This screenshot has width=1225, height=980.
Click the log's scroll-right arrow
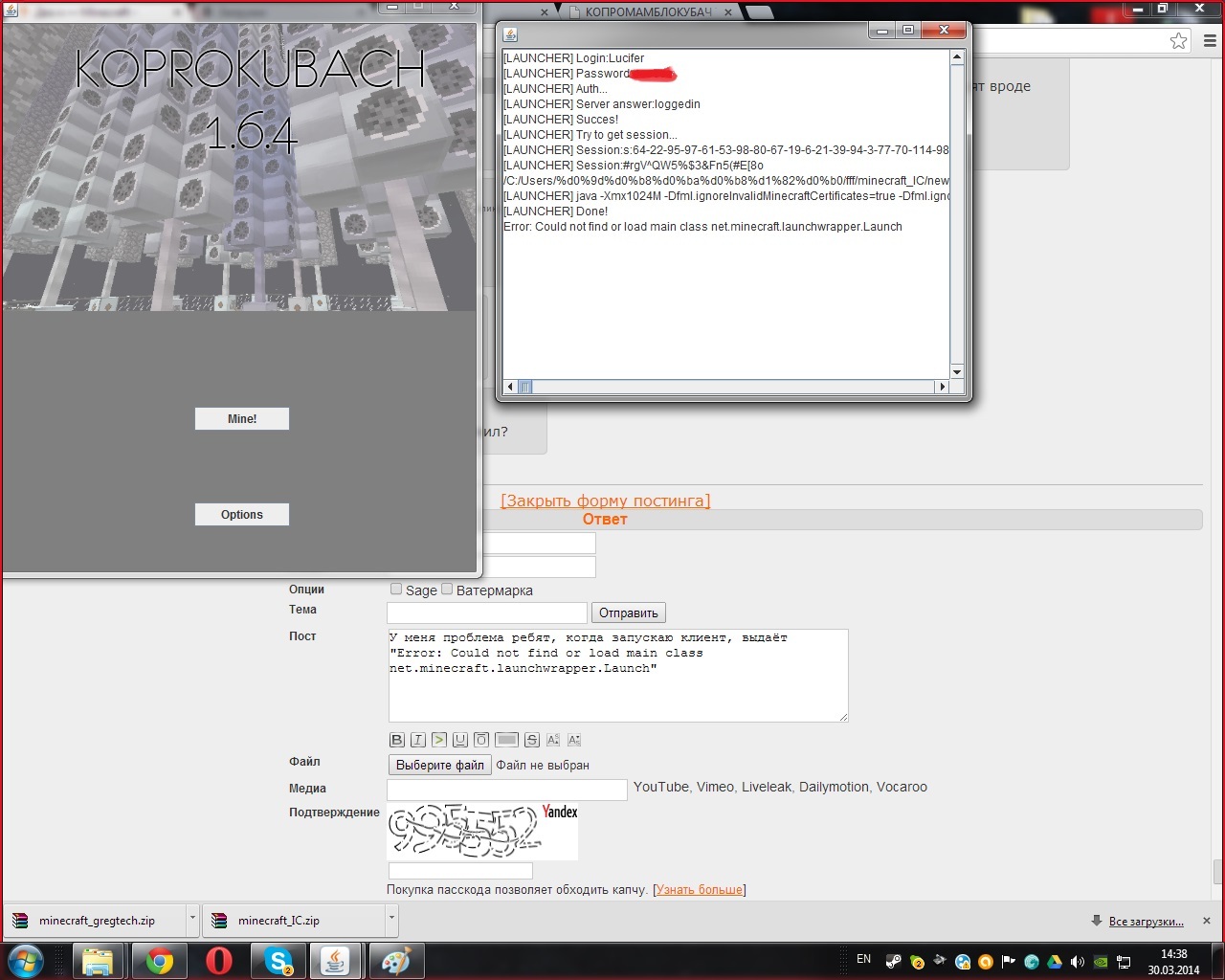943,387
